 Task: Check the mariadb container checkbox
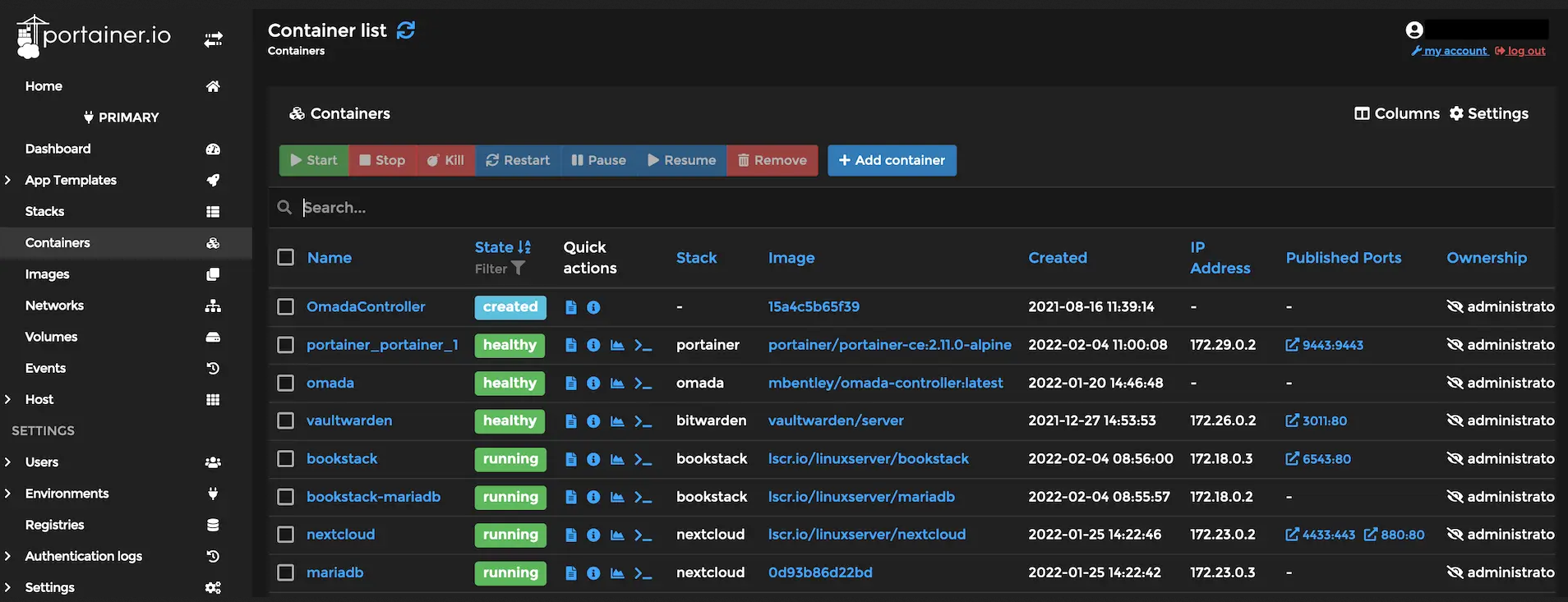tap(286, 572)
